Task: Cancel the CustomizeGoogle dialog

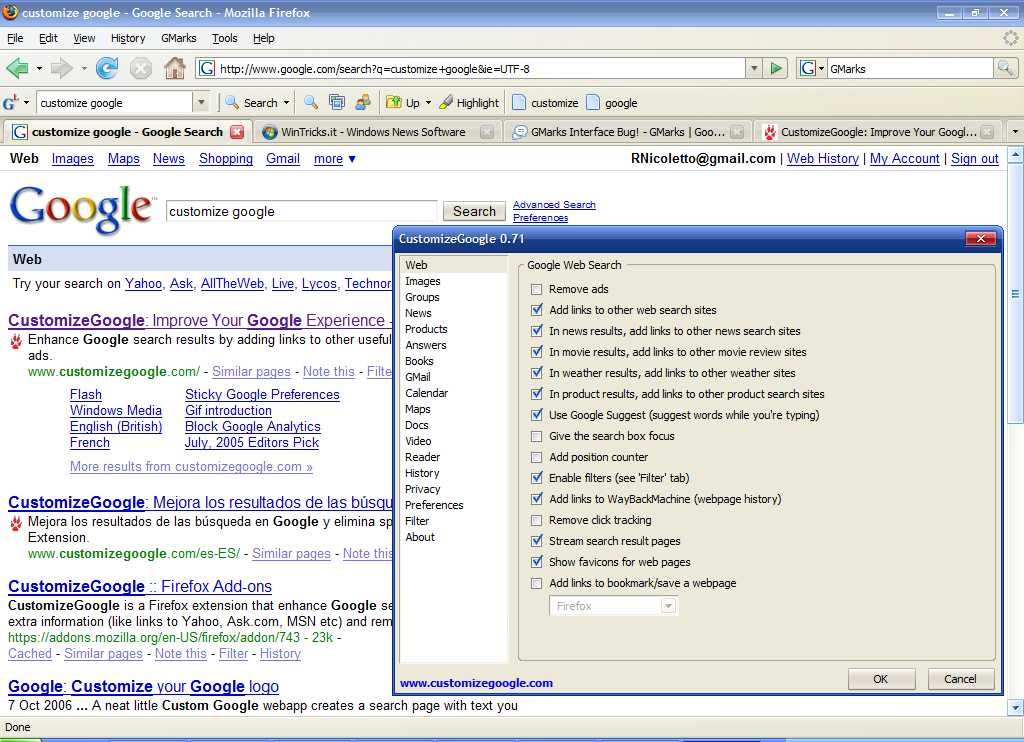Action: click(961, 679)
